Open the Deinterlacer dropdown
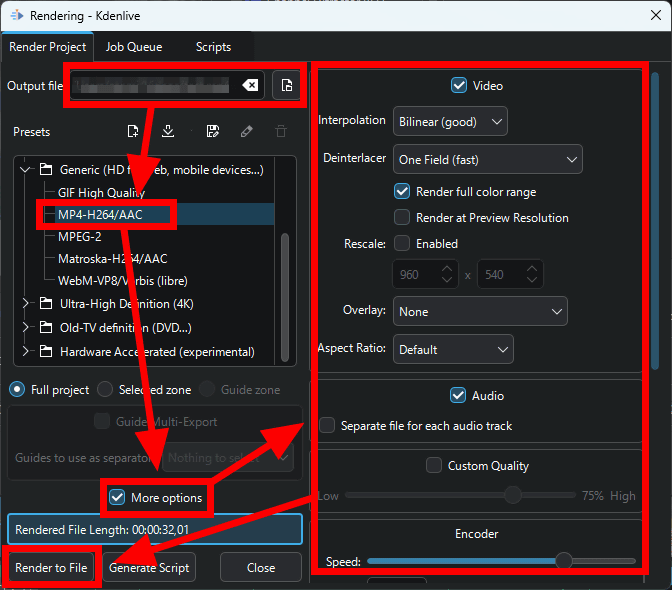 pos(487,159)
